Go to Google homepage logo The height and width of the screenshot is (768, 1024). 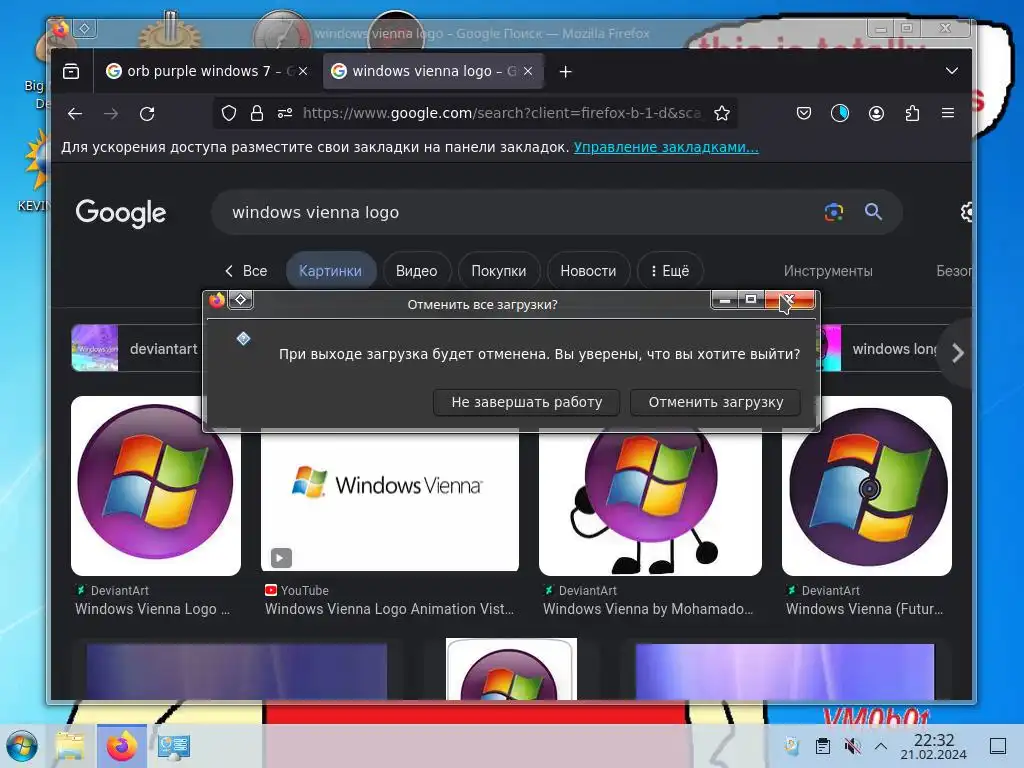point(121,213)
